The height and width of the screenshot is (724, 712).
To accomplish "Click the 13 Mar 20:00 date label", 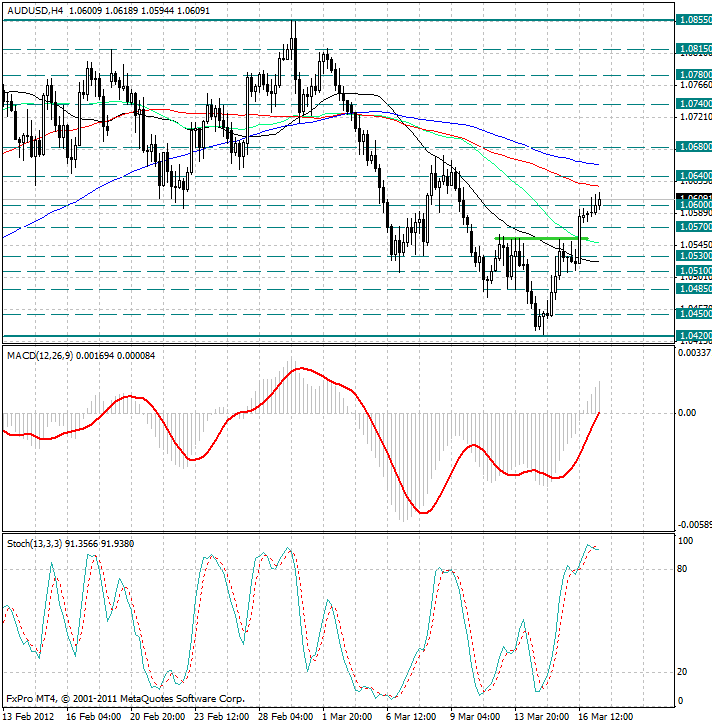I will pos(542,717).
